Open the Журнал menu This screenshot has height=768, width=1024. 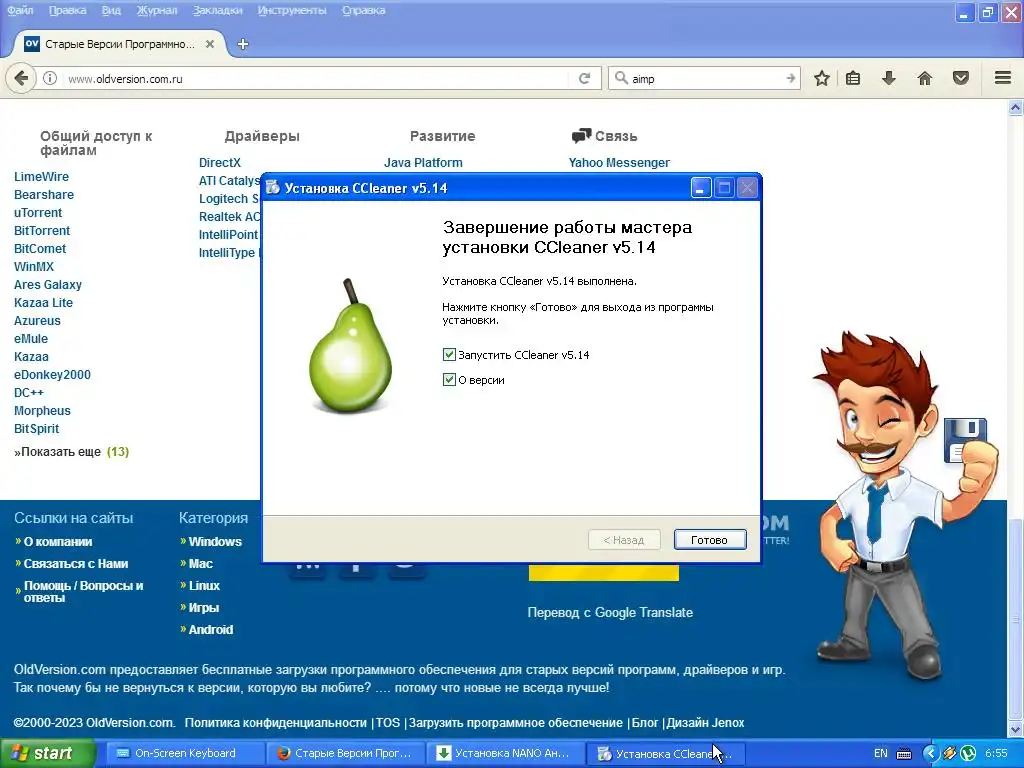tap(157, 10)
